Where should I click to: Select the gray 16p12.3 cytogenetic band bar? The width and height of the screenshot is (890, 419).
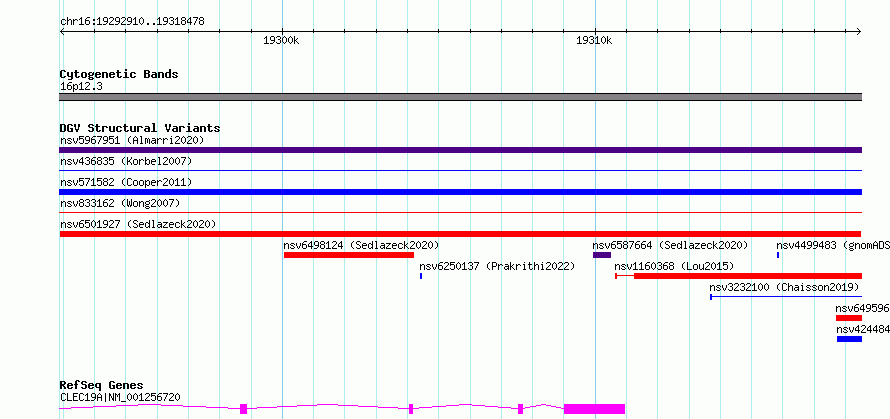tap(460, 97)
